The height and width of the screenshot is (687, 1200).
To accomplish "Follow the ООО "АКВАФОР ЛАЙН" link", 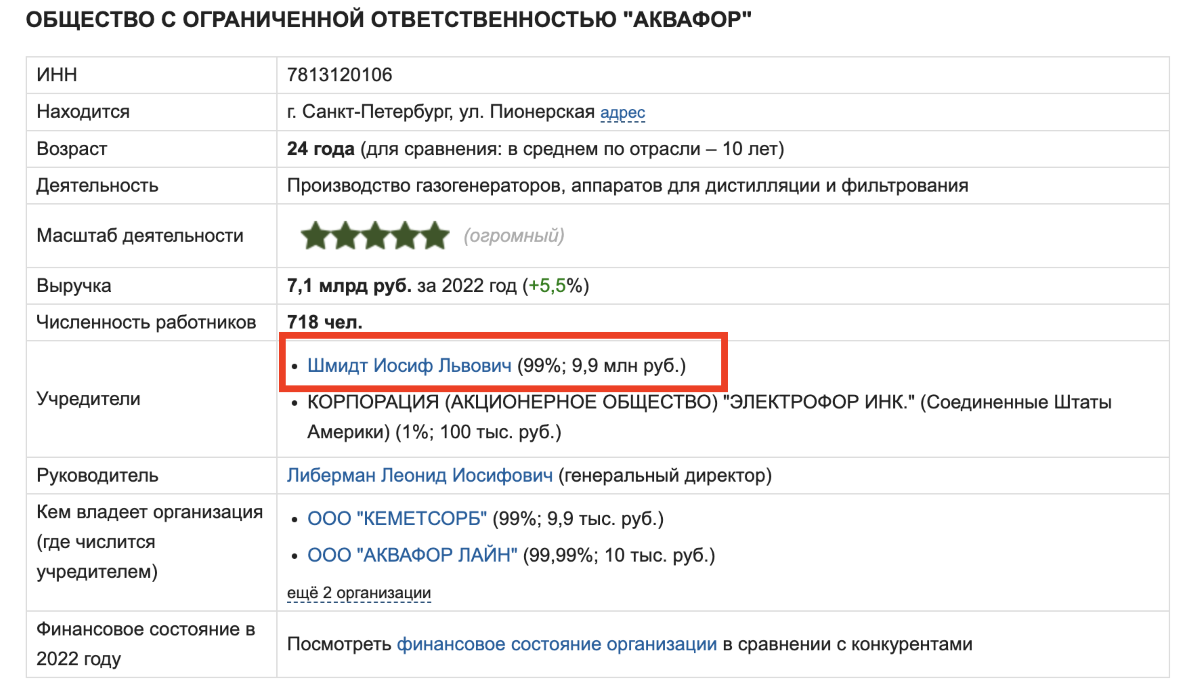I will pyautogui.click(x=412, y=555).
